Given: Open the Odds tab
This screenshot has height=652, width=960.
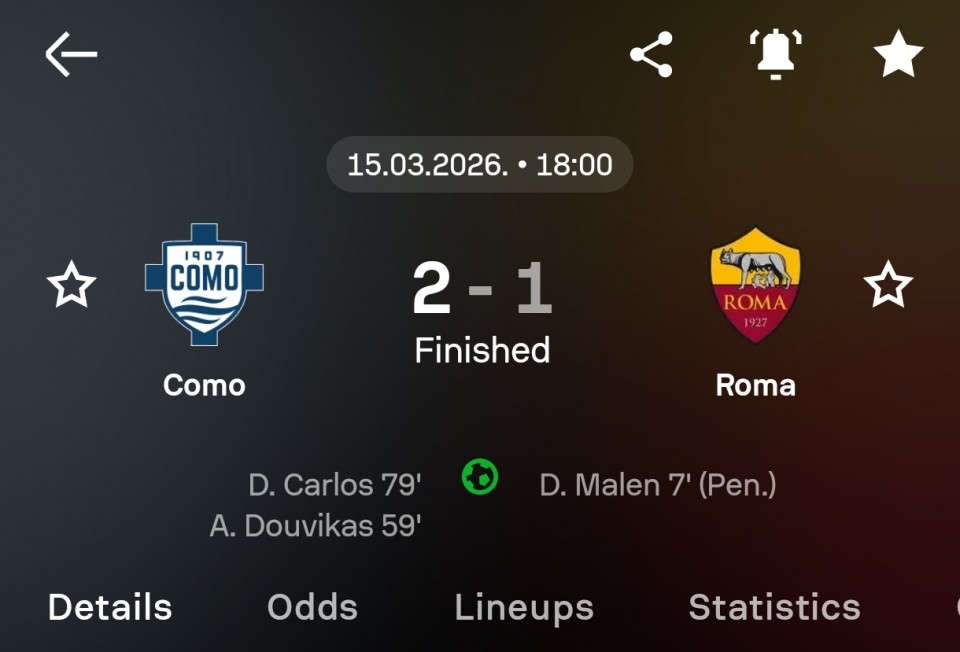Looking at the screenshot, I should [x=312, y=607].
